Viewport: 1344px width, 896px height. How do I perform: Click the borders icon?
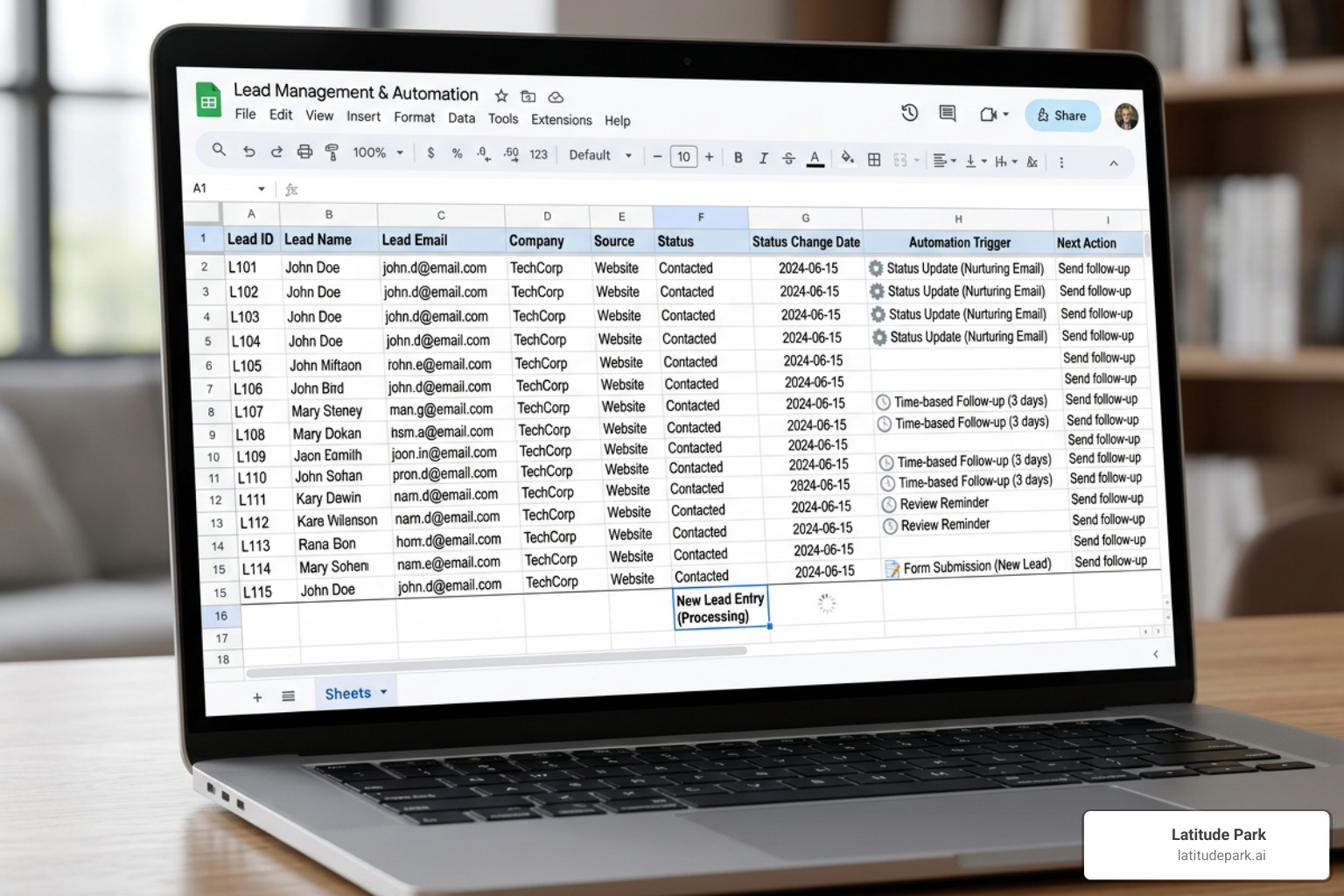[x=874, y=159]
